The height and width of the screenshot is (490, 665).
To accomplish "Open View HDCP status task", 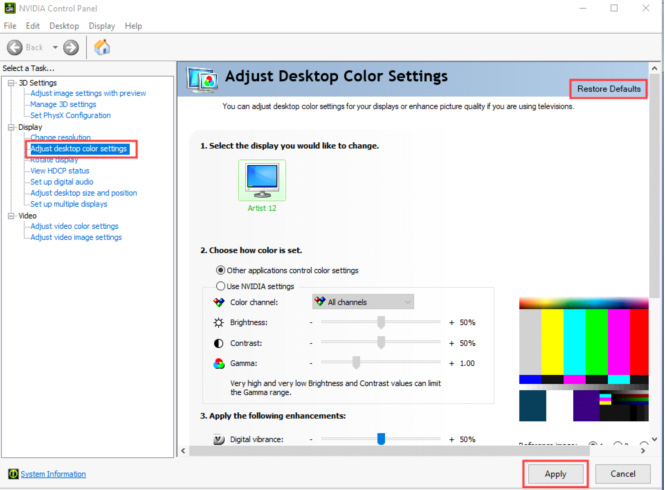I will point(60,171).
